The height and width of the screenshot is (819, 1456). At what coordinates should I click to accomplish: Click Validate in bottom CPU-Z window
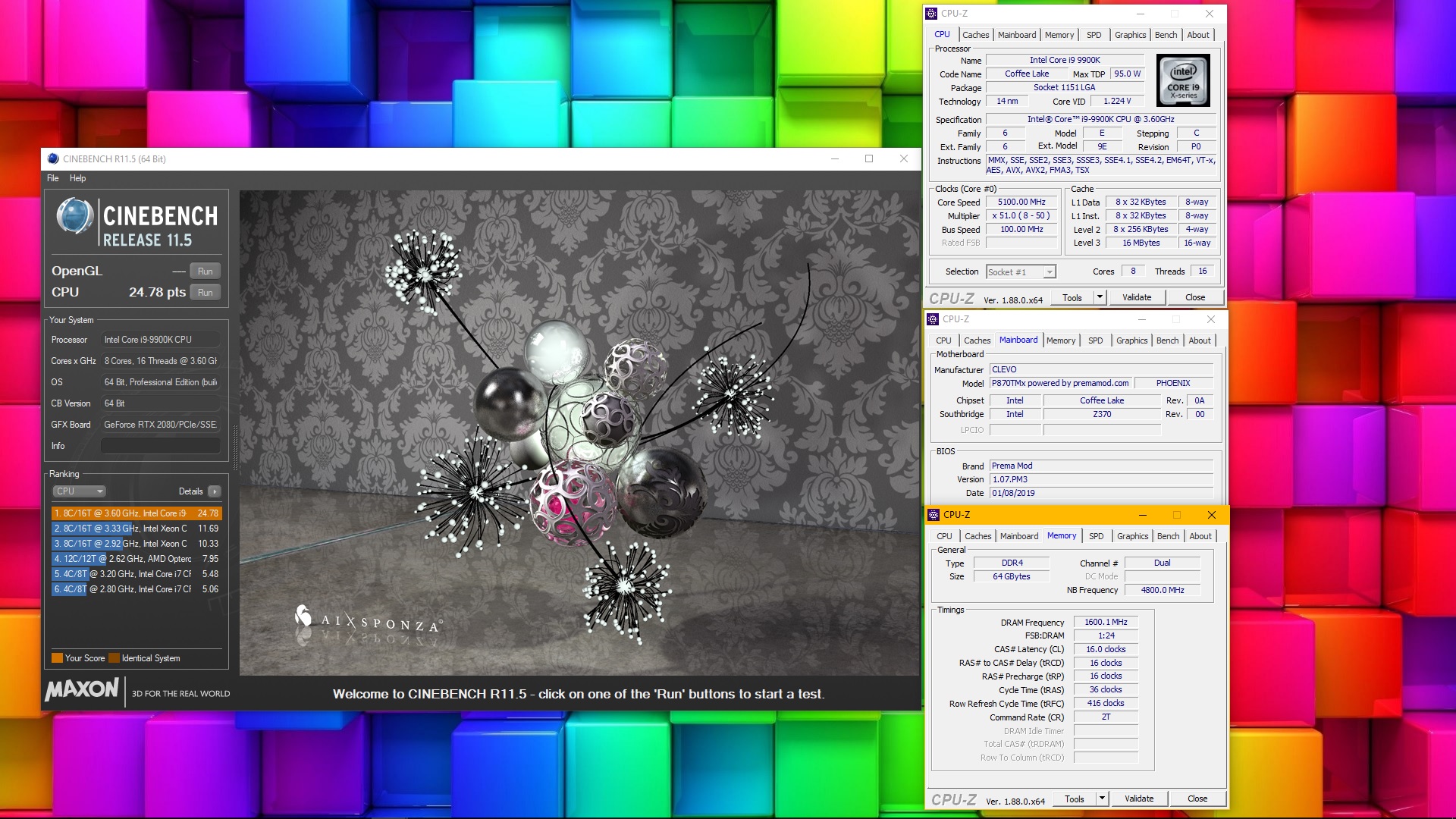click(x=1139, y=799)
